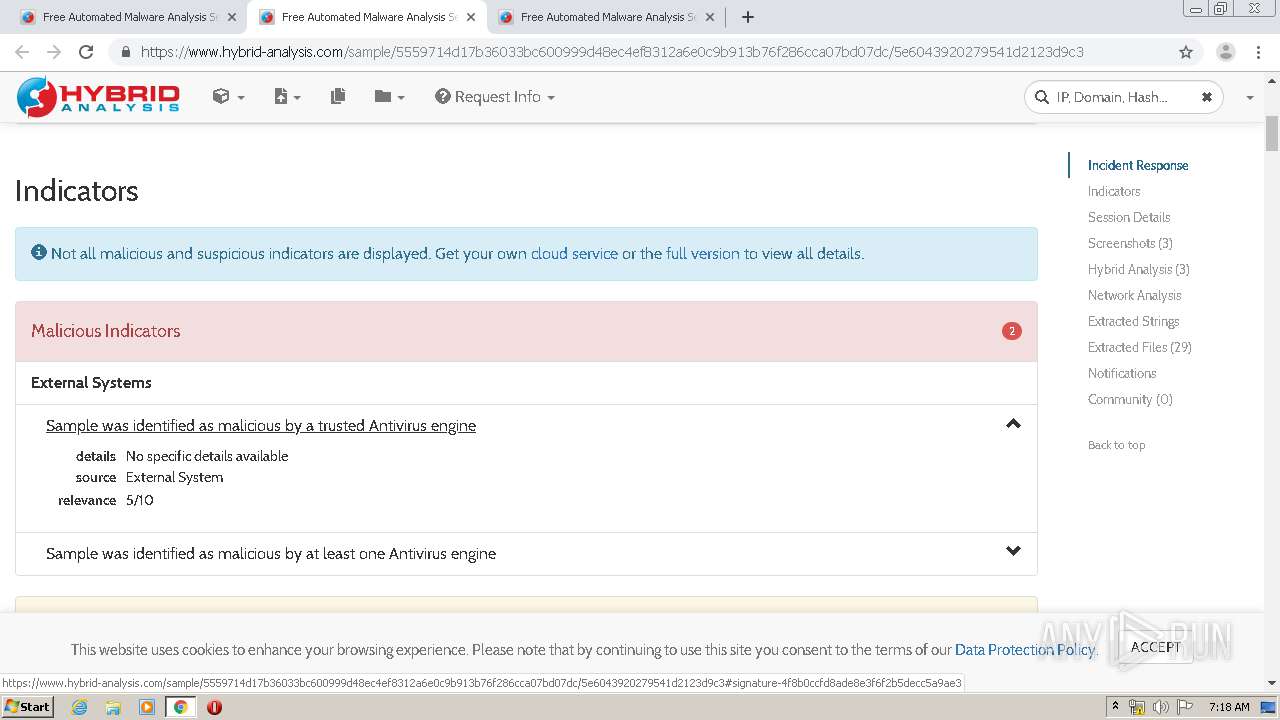Screen dimensions: 1280x720
Task: Open a new browser tab with plus
Action: pyautogui.click(x=748, y=17)
